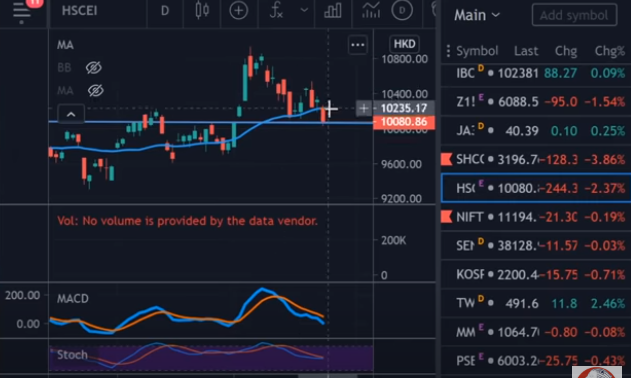Toggle visibility eye of hidden MA indicator

[x=95, y=90]
